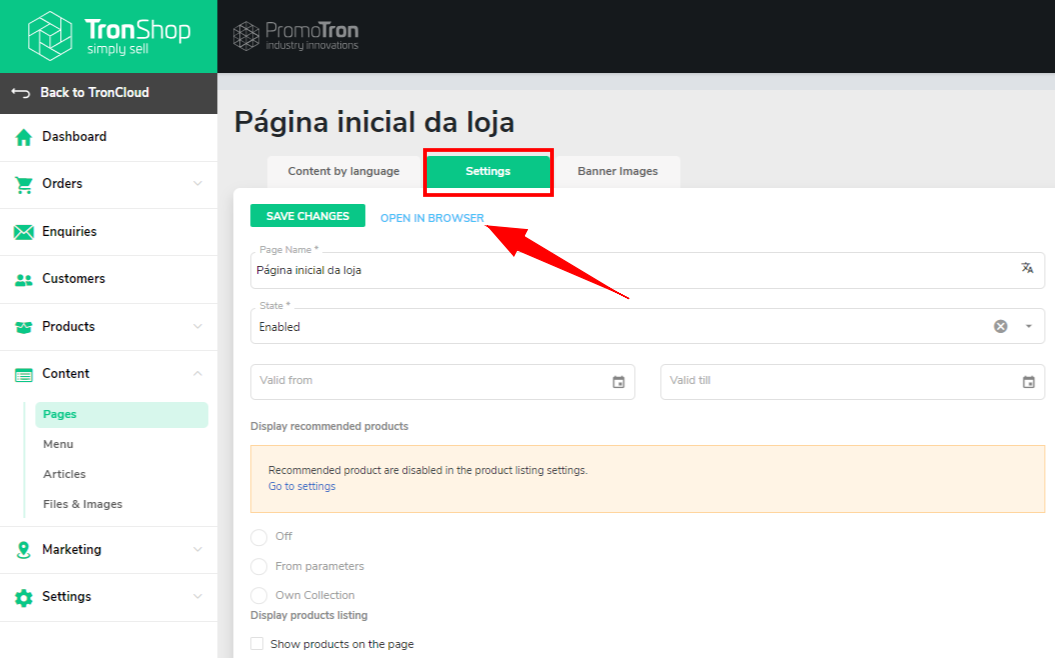Switch to the Banner Images tab
The width and height of the screenshot is (1055, 658).
[618, 172]
